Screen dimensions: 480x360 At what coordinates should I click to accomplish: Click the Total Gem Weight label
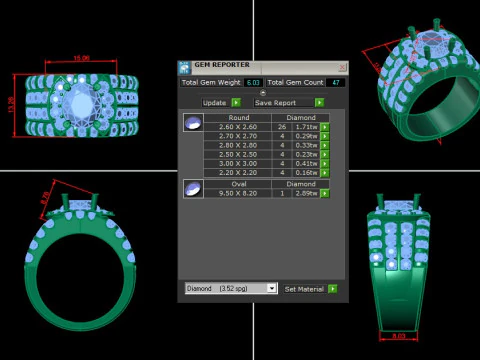pos(211,82)
